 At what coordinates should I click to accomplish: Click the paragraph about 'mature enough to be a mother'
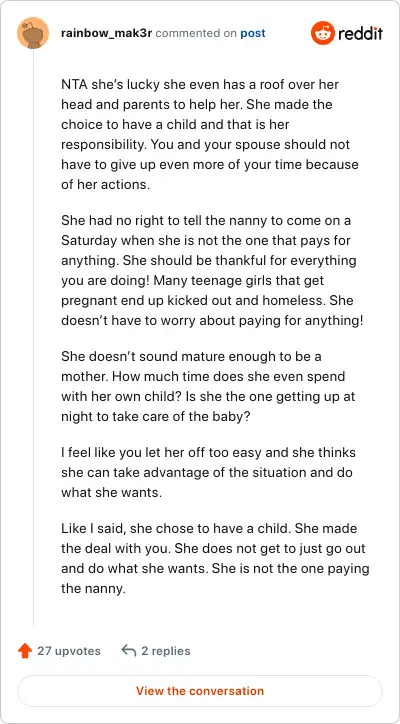[208, 386]
